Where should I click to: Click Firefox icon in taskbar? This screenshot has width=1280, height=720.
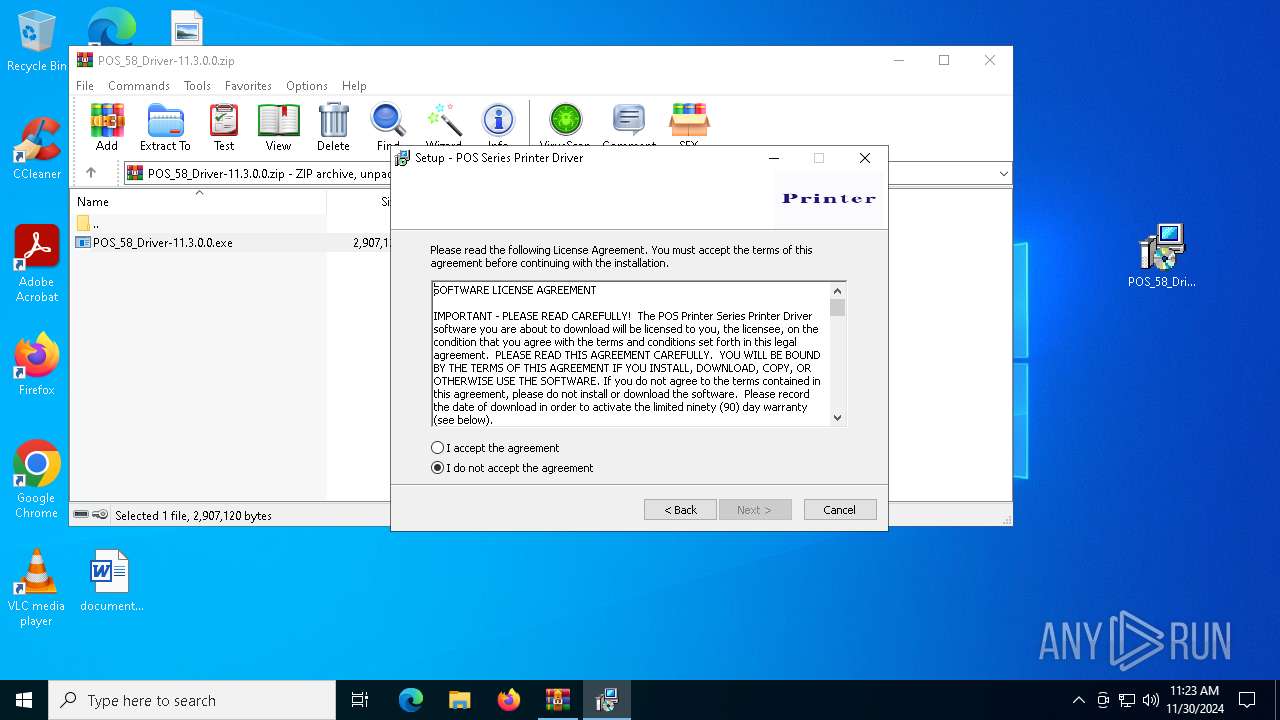point(509,700)
